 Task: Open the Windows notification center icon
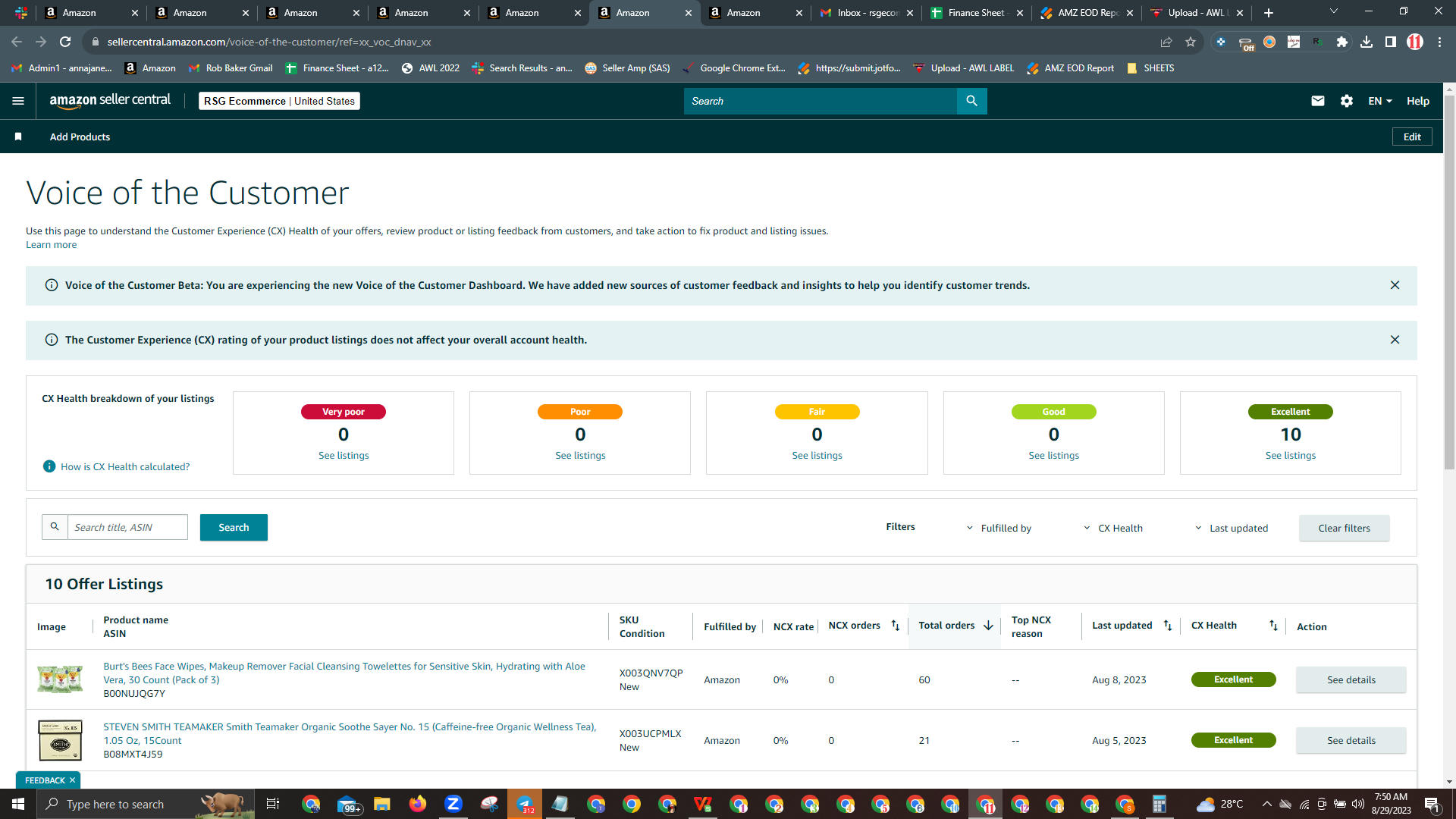click(1432, 804)
